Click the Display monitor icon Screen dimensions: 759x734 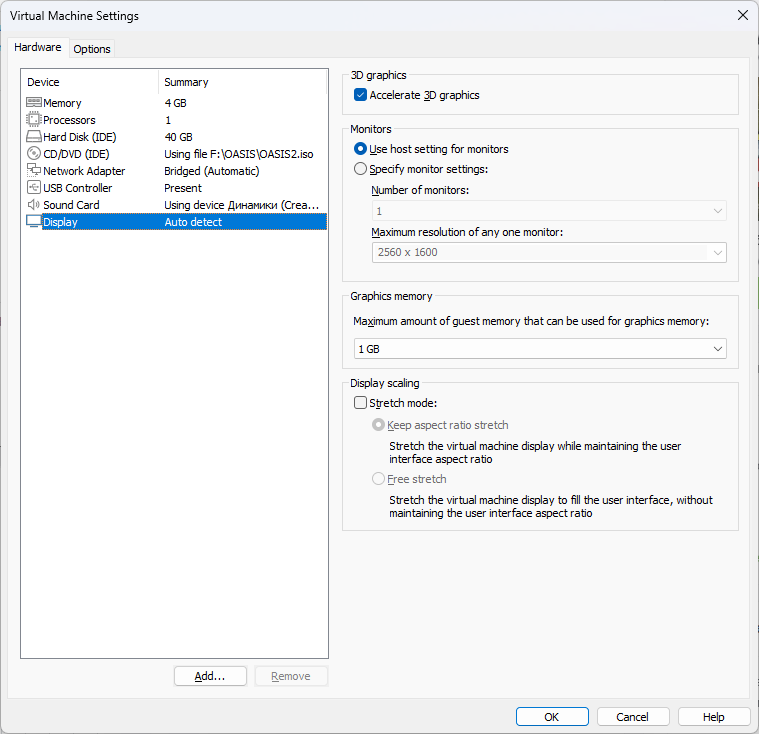(x=33, y=222)
